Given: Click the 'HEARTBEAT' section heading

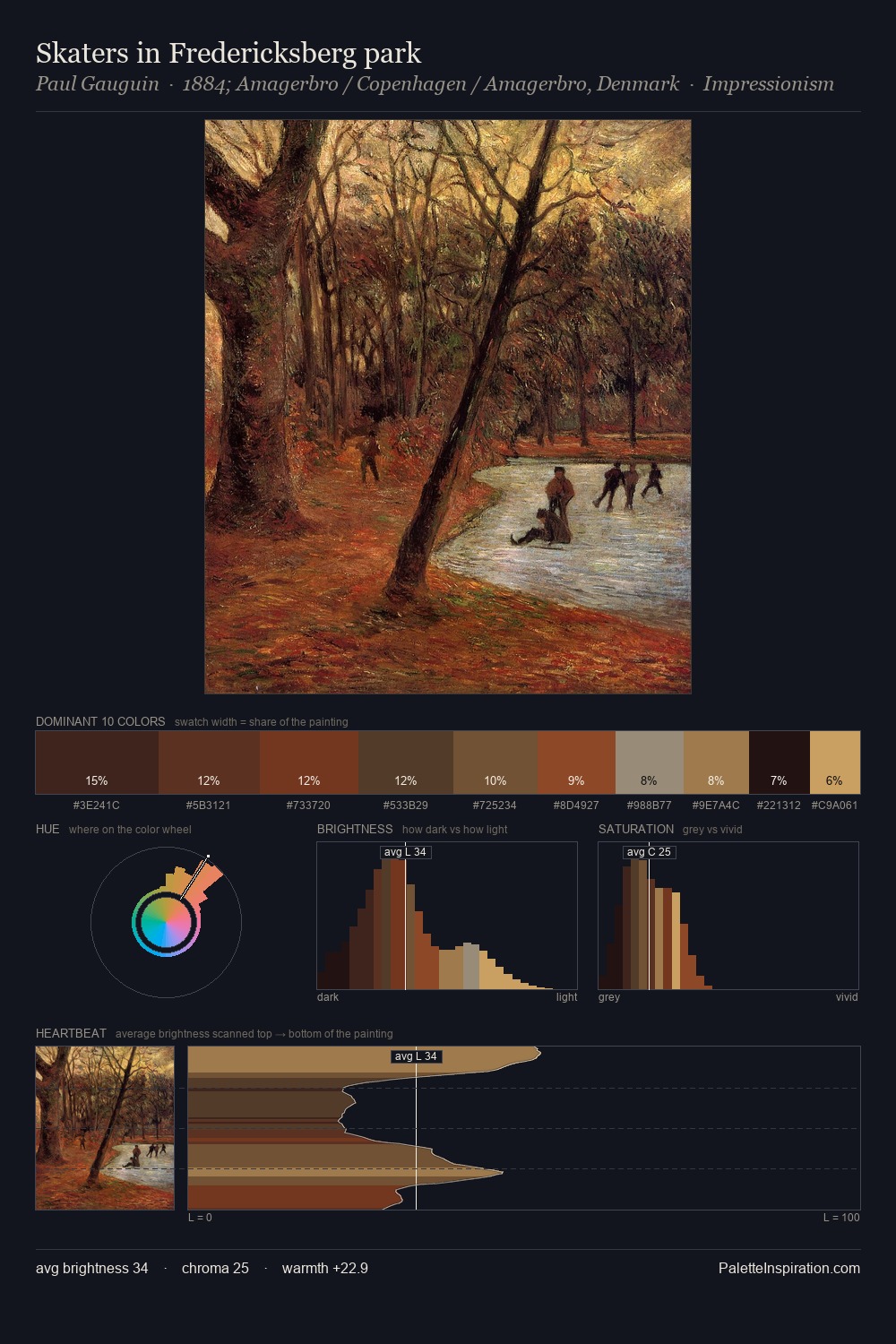Looking at the screenshot, I should [71, 1033].
